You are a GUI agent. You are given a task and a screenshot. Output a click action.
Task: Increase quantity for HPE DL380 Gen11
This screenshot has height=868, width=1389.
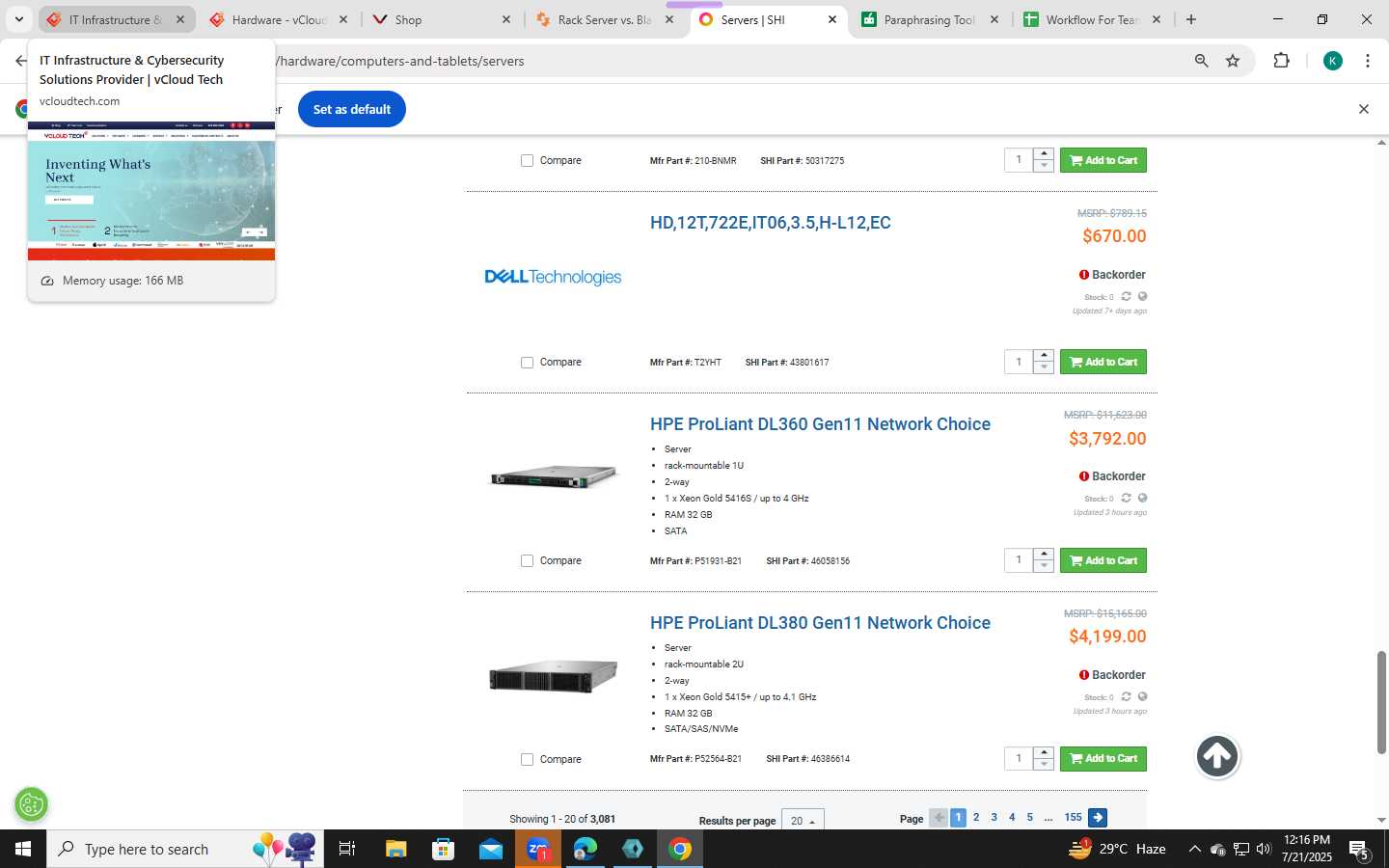(x=1044, y=753)
